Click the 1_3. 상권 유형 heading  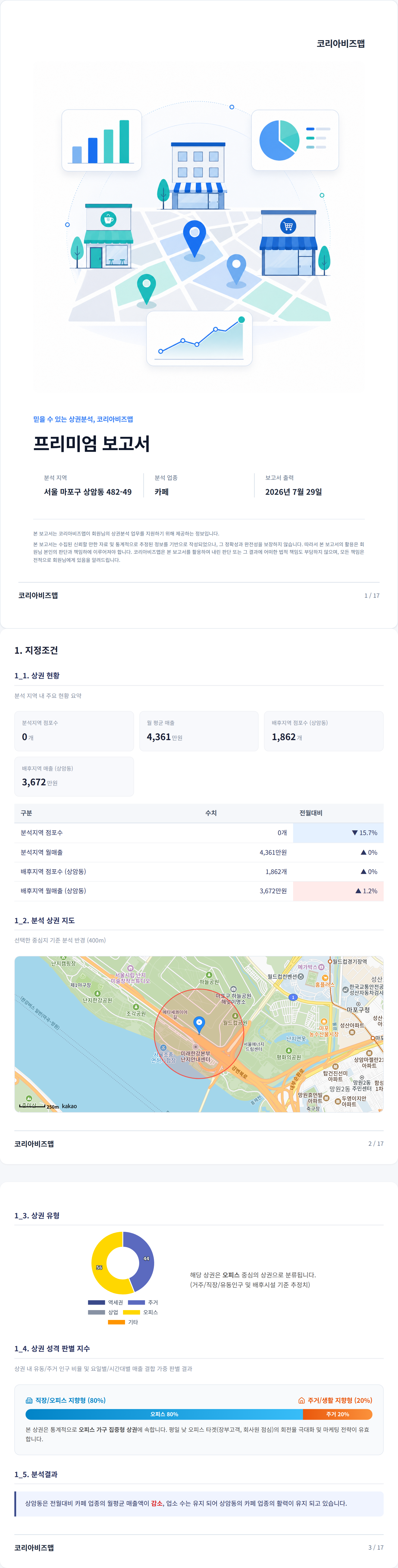click(37, 1216)
